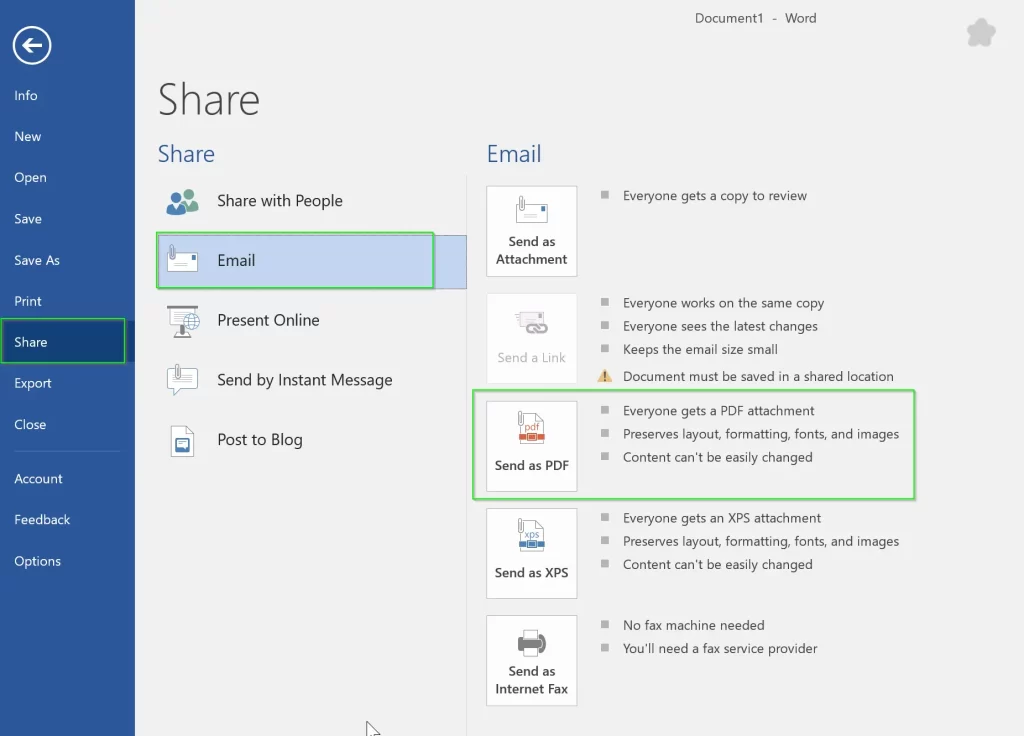The image size is (1024, 736).
Task: Click the Send as Attachment icon
Action: point(531,211)
